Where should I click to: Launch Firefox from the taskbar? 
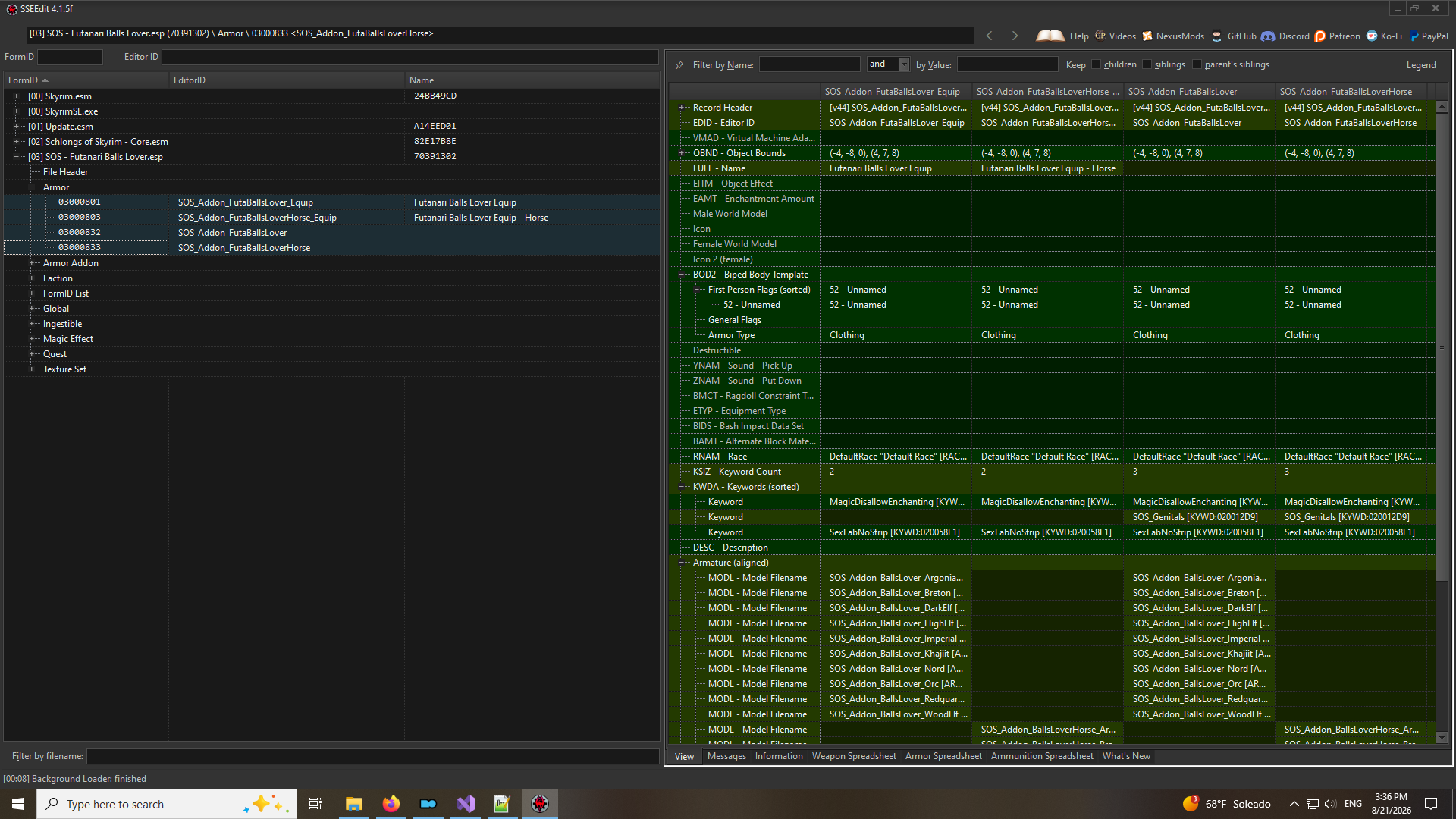pyautogui.click(x=391, y=804)
